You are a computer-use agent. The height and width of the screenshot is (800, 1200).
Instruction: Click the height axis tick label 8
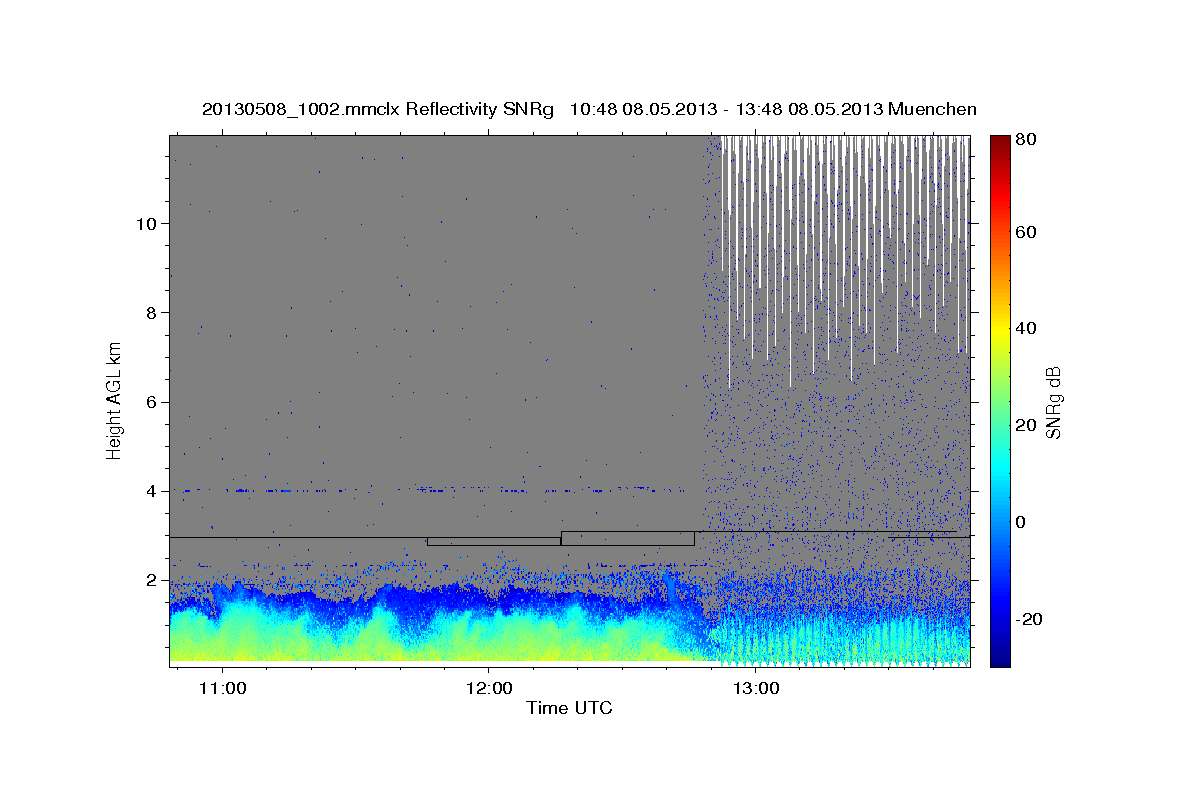151,312
